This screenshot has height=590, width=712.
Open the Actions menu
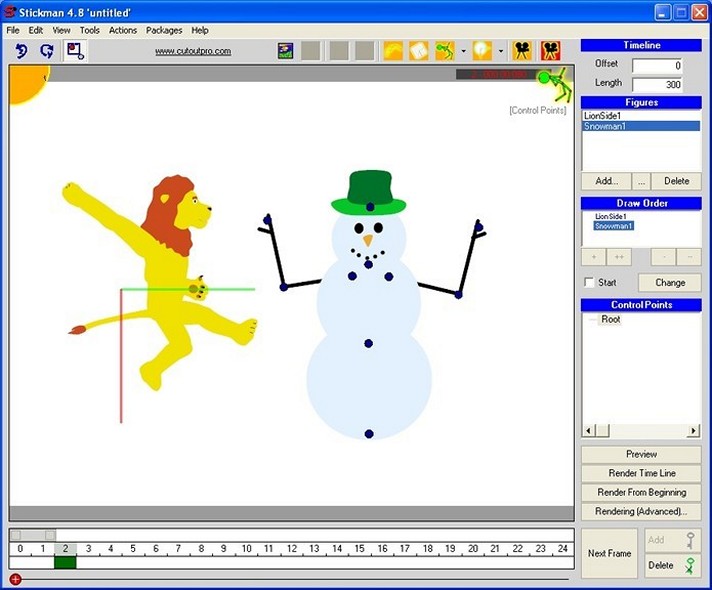pos(123,30)
